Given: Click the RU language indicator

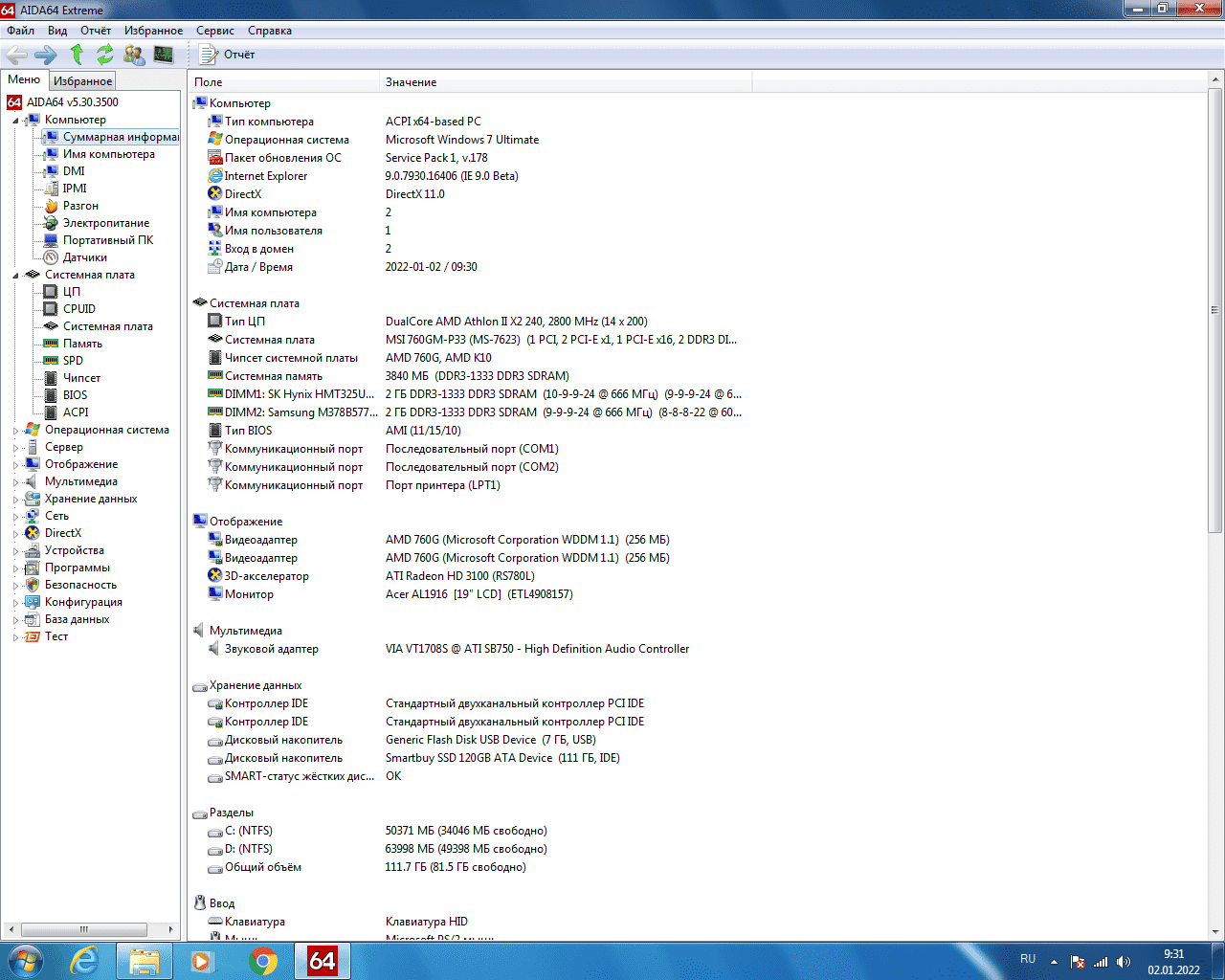Looking at the screenshot, I should [1028, 959].
